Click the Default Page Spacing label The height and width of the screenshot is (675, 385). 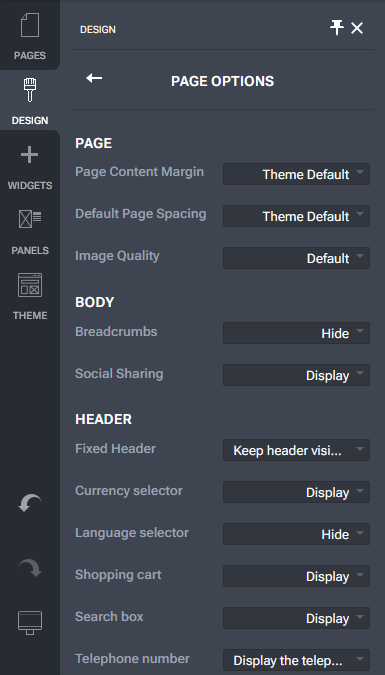pos(140,214)
